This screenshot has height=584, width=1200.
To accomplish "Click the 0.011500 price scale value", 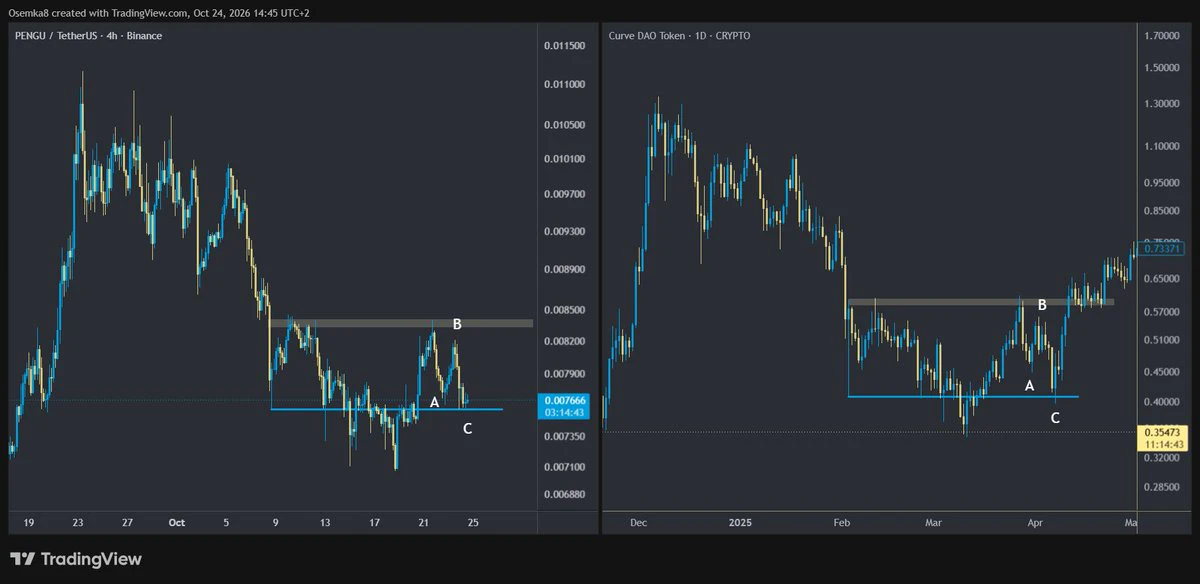I will pyautogui.click(x=565, y=46).
